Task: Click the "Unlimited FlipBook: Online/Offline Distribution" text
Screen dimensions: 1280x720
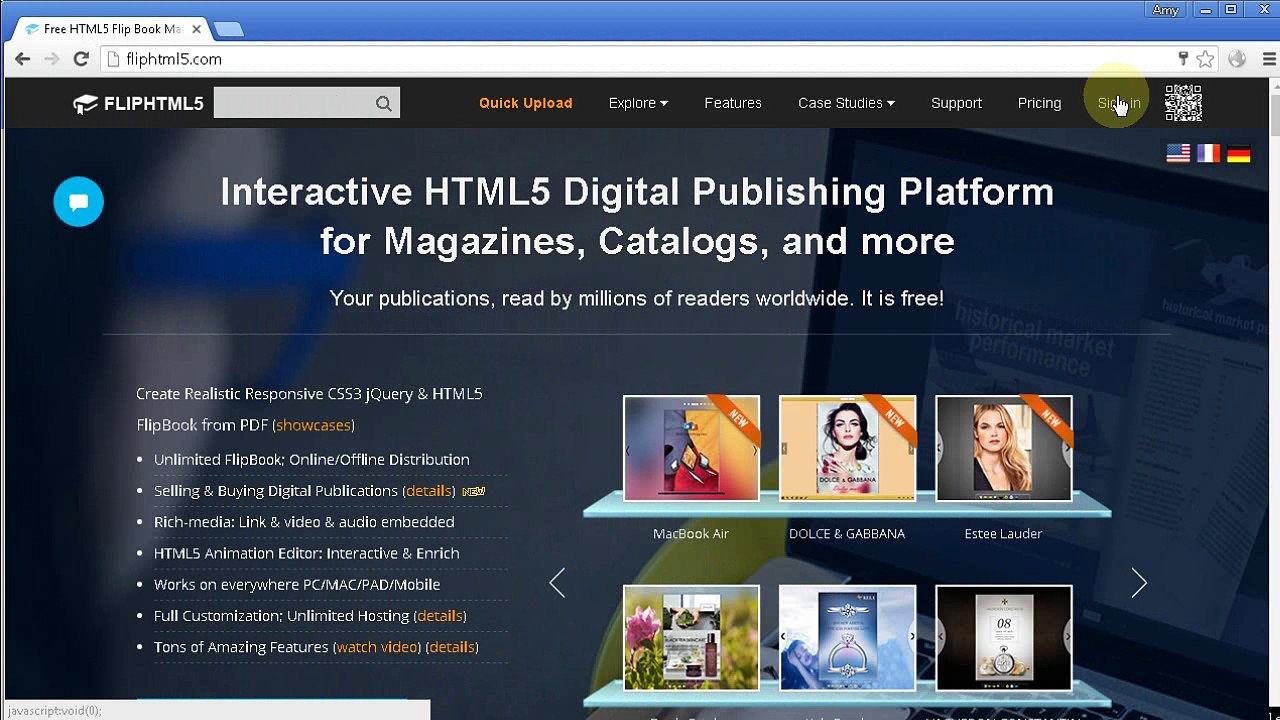Action: [x=311, y=460]
